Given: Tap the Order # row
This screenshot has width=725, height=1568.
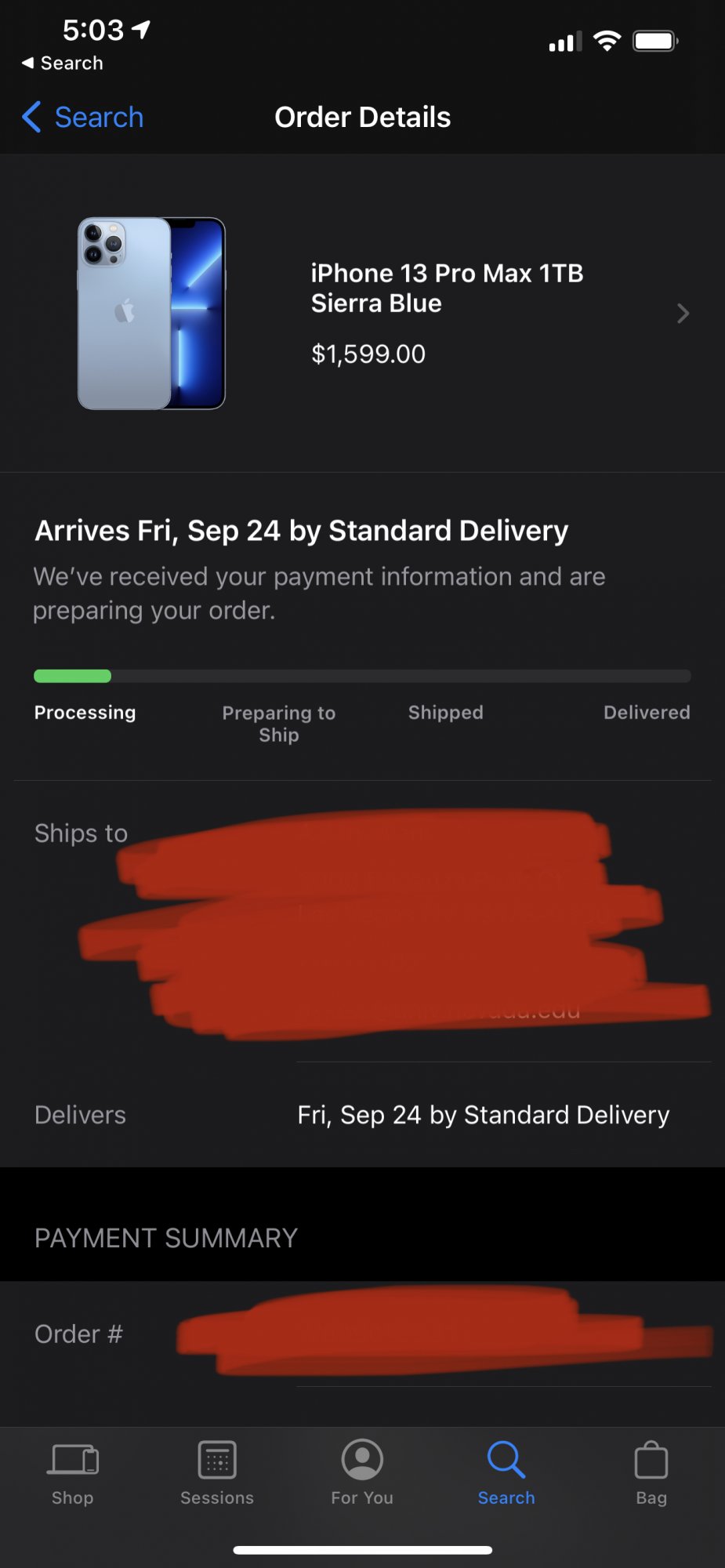Looking at the screenshot, I should tap(362, 1334).
